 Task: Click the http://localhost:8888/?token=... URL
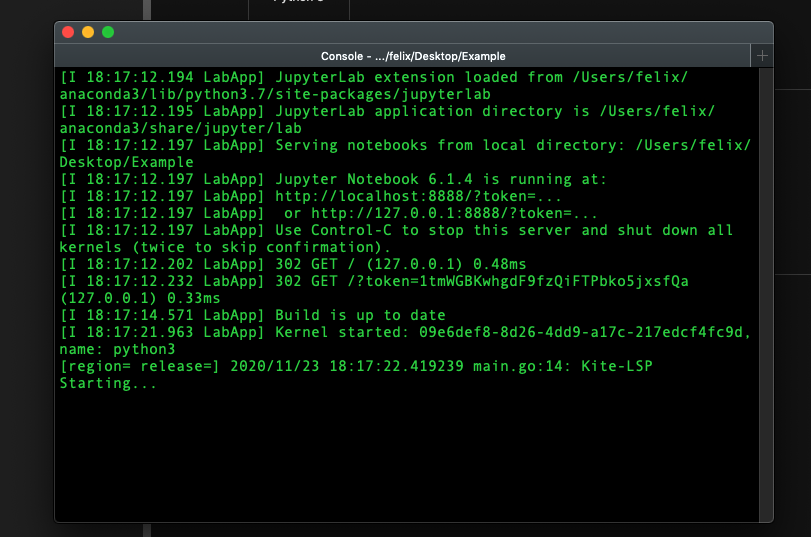pyautogui.click(x=418, y=197)
